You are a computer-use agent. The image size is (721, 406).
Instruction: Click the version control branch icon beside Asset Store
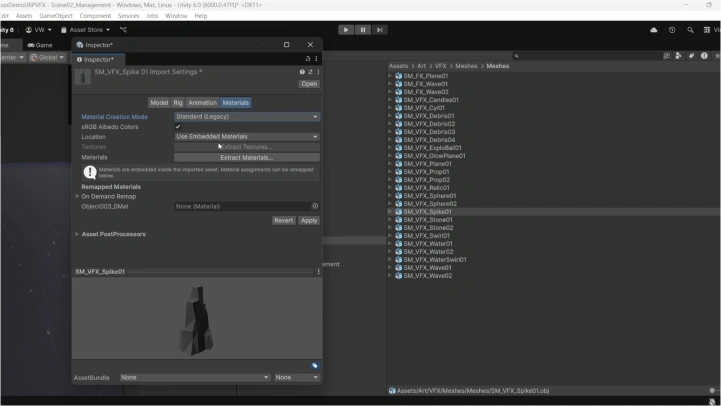point(123,30)
